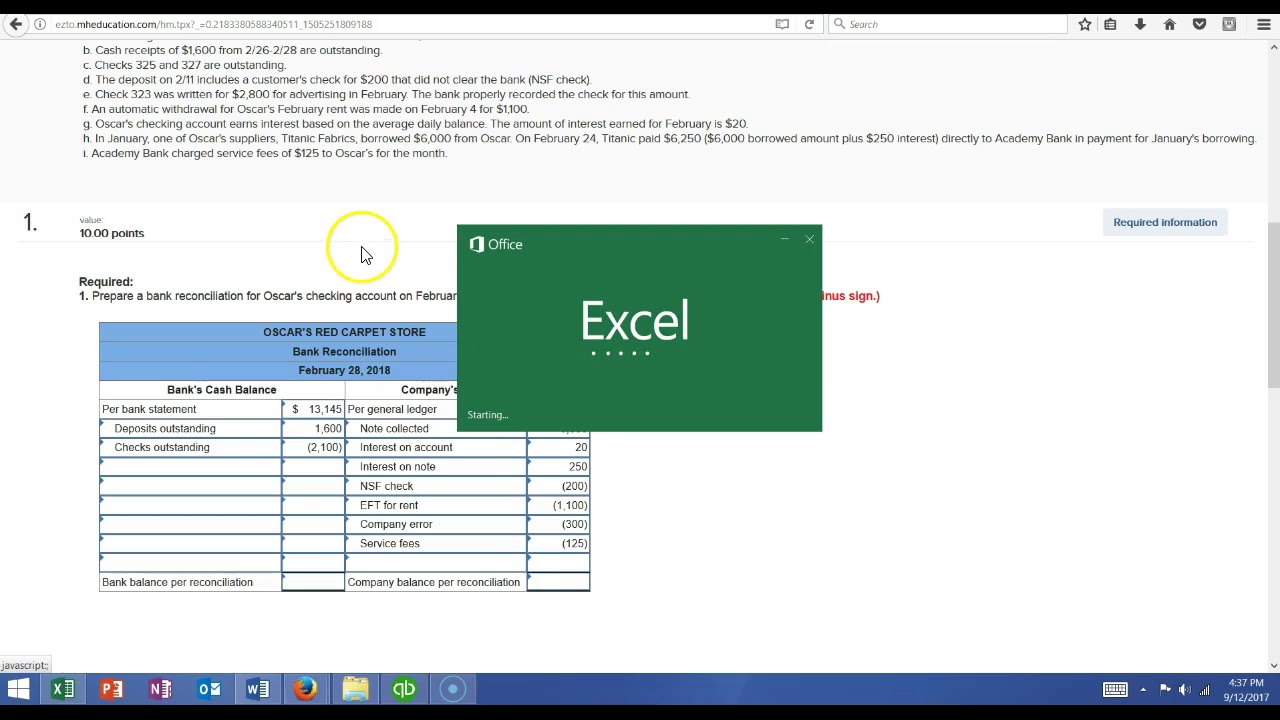Click scroll up arrow on scrollbar
The width and height of the screenshot is (1280, 720).
(1273, 47)
